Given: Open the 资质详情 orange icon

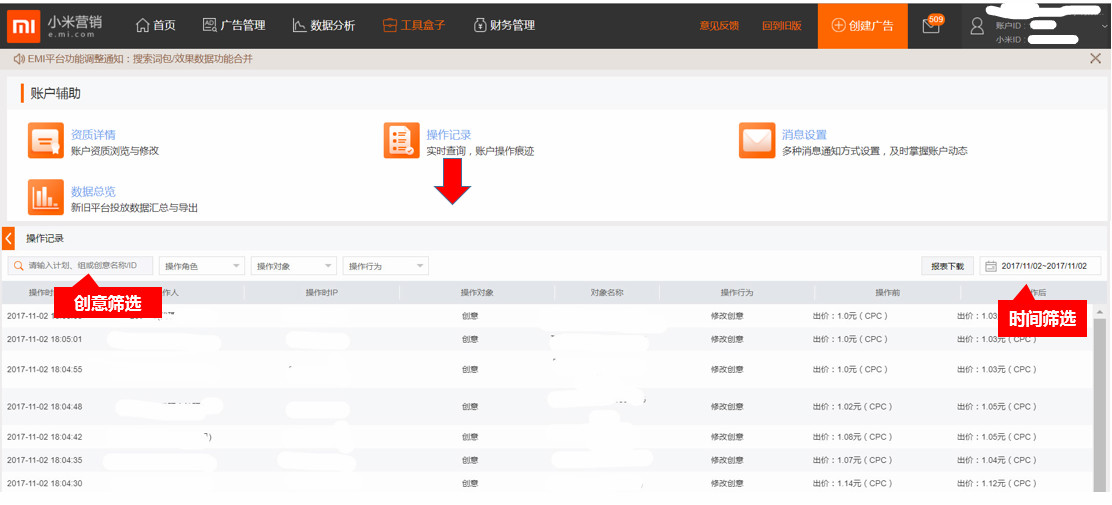Looking at the screenshot, I should click(x=45, y=141).
